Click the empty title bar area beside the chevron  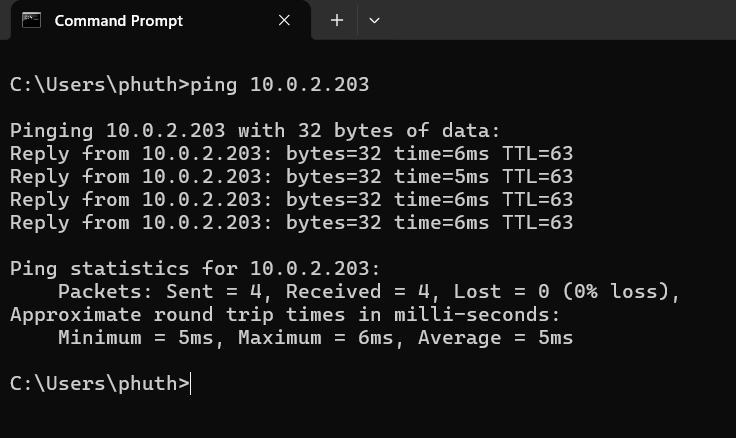click(559, 20)
